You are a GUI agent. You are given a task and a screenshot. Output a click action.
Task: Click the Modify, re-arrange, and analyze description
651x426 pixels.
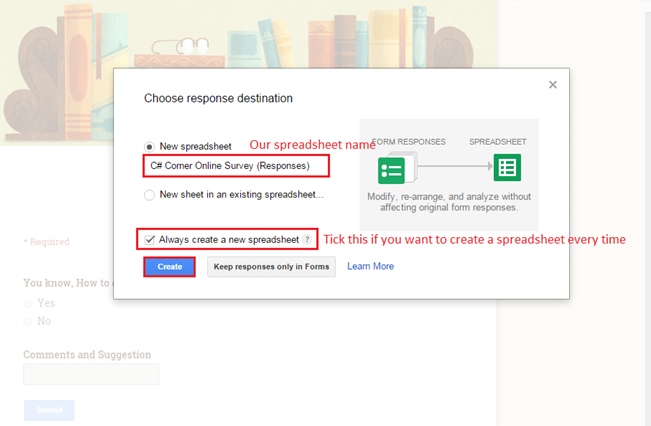click(449, 202)
